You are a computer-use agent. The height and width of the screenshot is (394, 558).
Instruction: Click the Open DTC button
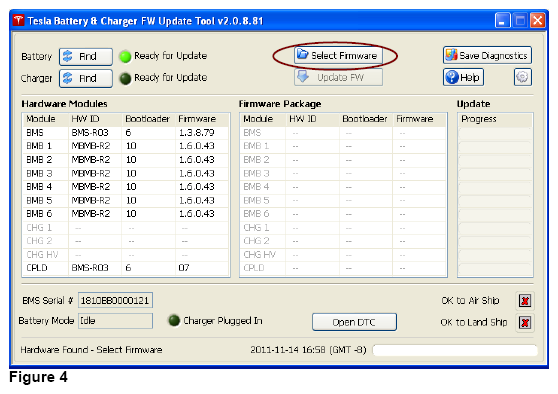tap(354, 322)
